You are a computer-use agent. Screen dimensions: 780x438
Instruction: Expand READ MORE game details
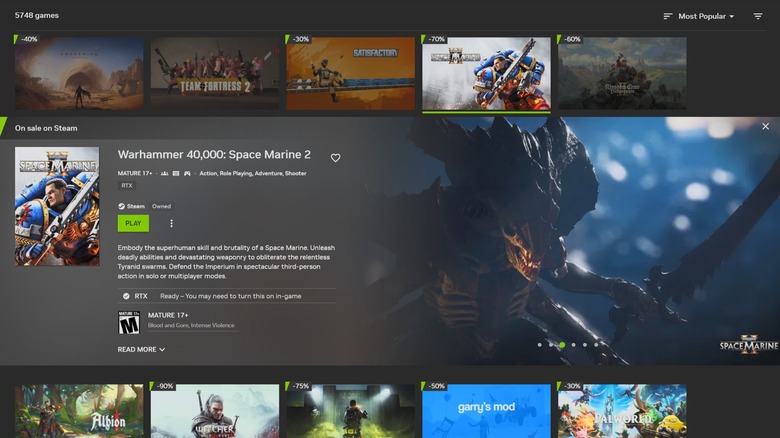click(141, 349)
